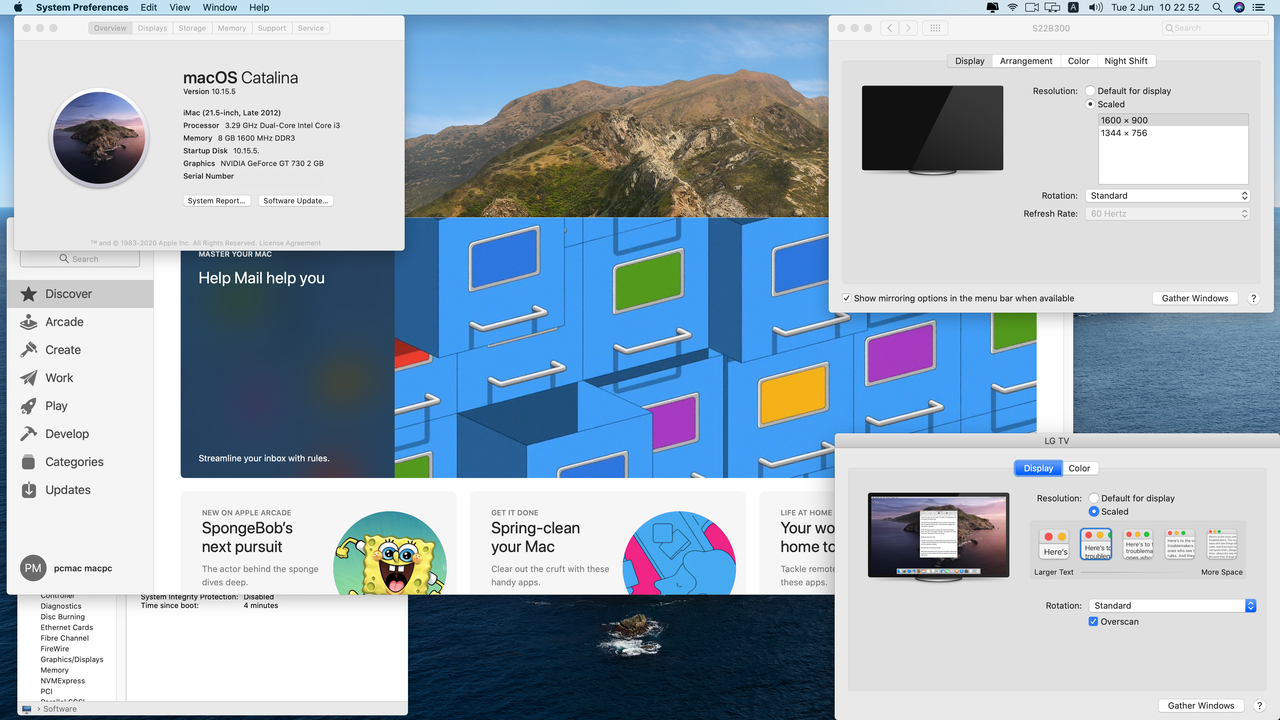
Task: Select 1600 × 900 resolution in list
Action: tap(1173, 120)
